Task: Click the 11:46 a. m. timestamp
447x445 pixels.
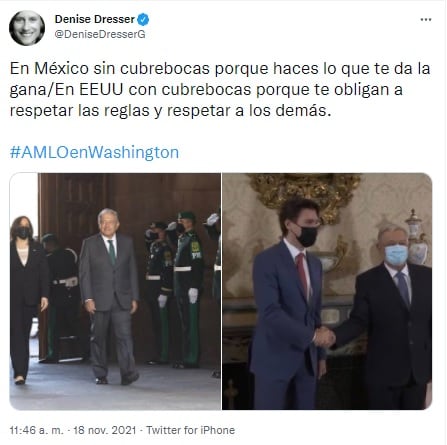Action: click(x=36, y=430)
